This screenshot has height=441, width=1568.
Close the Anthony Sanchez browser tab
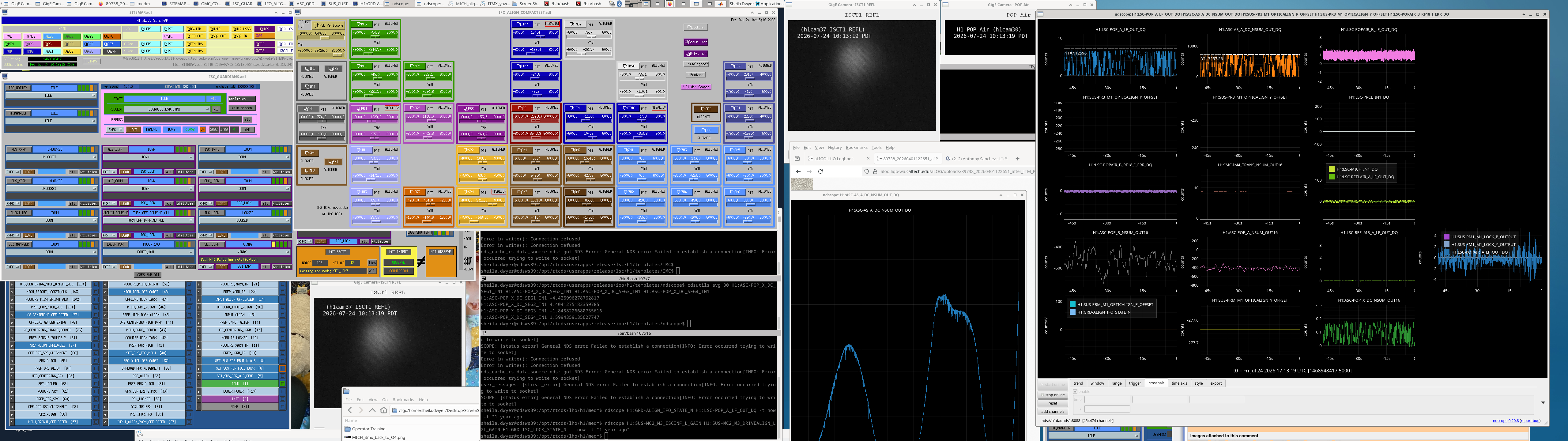click(1005, 159)
